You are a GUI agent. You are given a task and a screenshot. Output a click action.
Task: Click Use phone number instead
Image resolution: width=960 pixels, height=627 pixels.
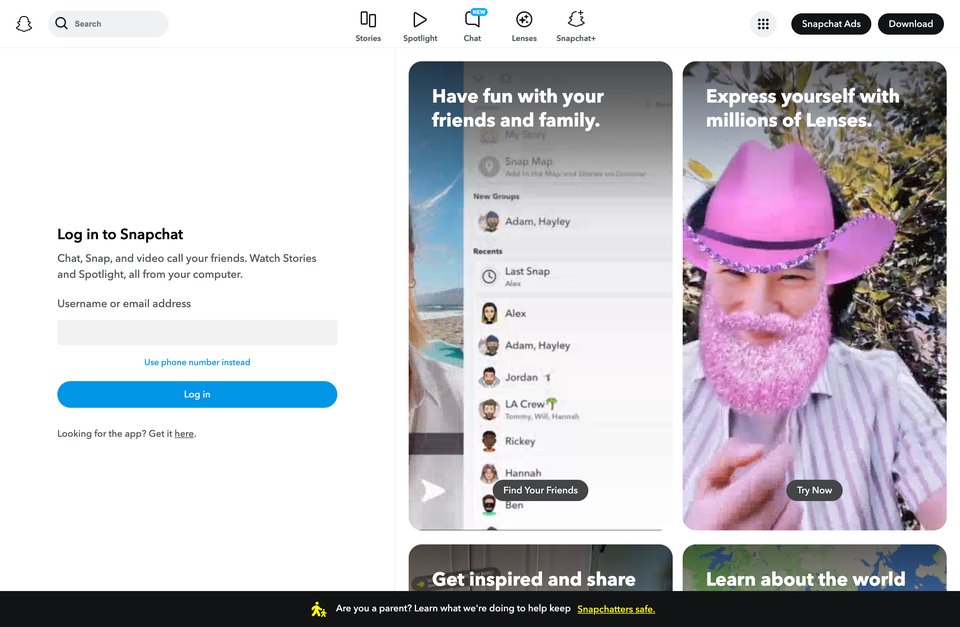pos(197,362)
